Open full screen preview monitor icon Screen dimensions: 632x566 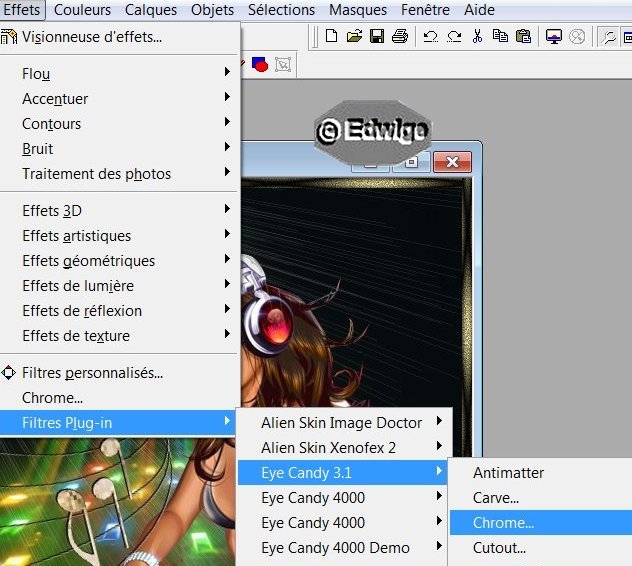tap(554, 37)
